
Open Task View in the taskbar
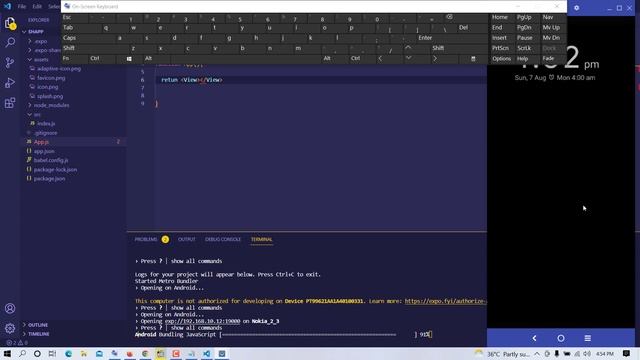tap(52, 353)
